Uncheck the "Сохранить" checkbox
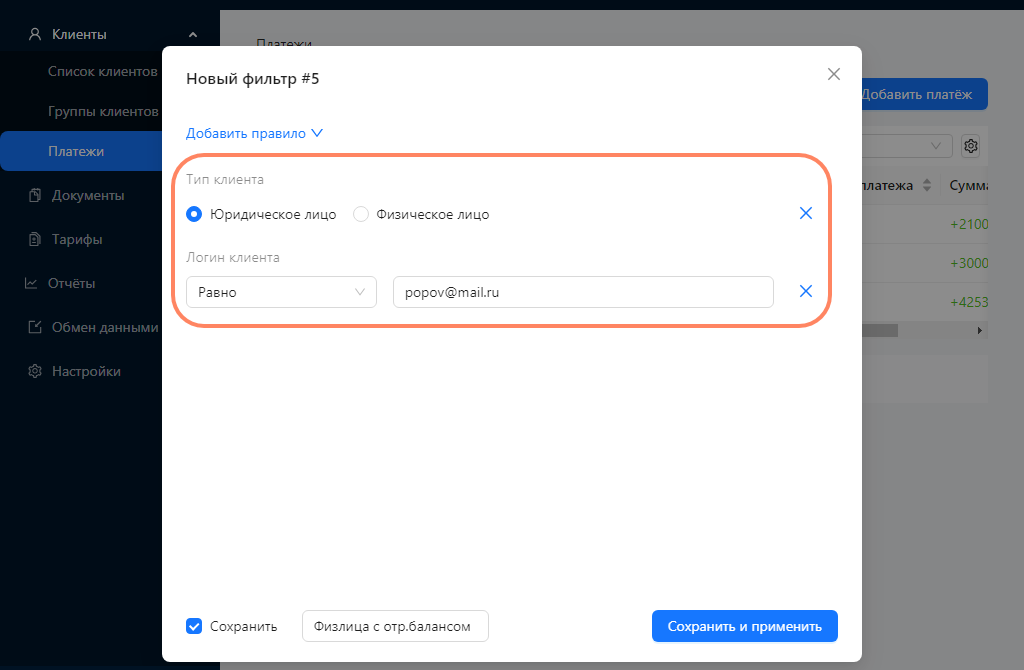Screen dimensions: 1024x670 point(194,626)
